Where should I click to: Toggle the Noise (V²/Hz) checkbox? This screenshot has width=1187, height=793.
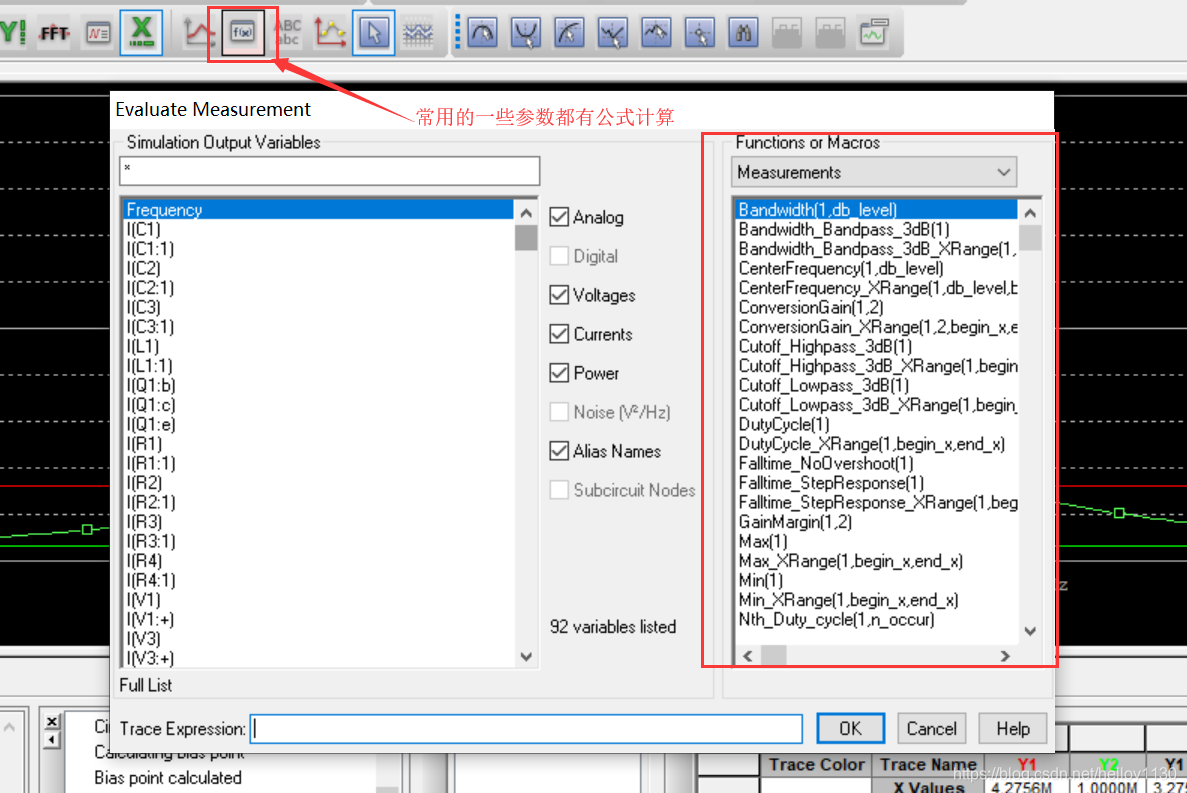pyautogui.click(x=559, y=412)
